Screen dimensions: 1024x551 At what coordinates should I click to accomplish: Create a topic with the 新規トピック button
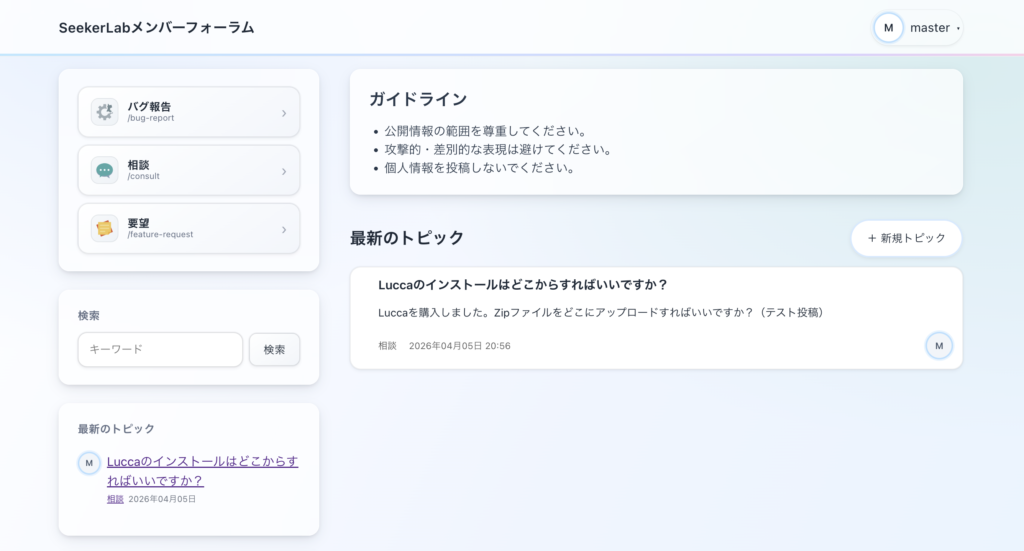point(906,238)
